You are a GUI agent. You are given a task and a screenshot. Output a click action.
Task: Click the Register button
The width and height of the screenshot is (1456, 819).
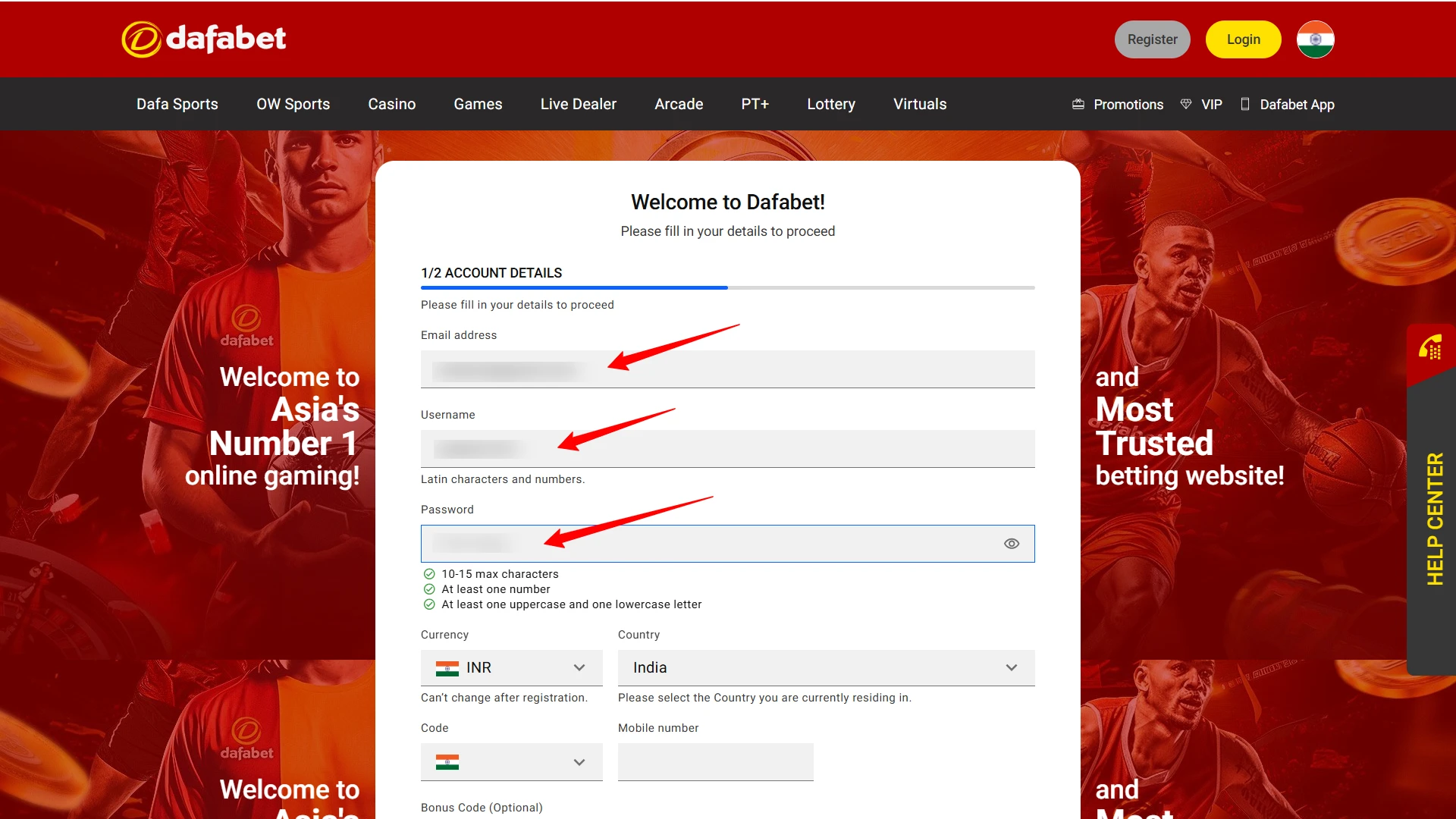pos(1153,39)
